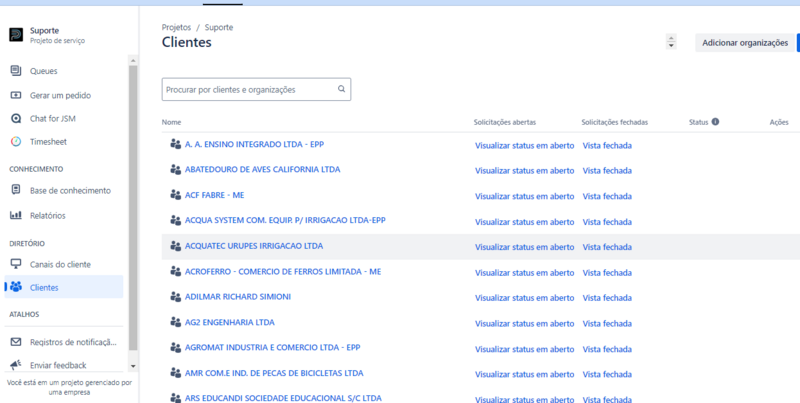Click organization icon beside ACROFERRO - COMERCIO DE FERROS
This screenshot has height=403, width=800.
click(176, 271)
